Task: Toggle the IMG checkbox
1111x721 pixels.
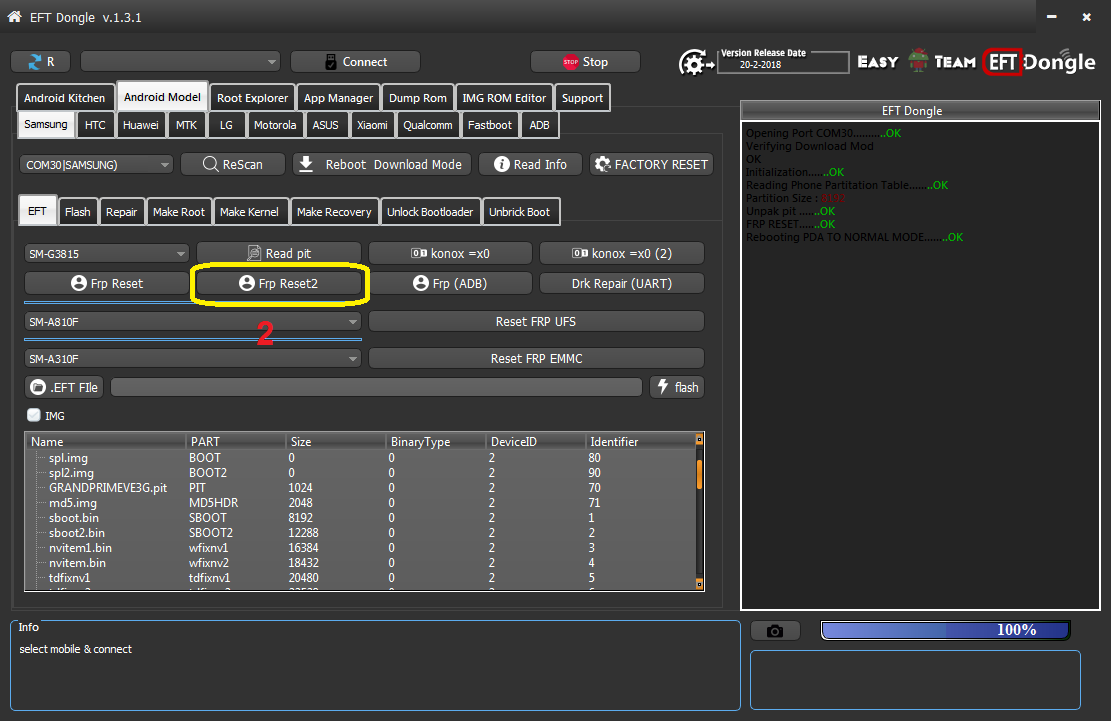Action: [x=33, y=415]
